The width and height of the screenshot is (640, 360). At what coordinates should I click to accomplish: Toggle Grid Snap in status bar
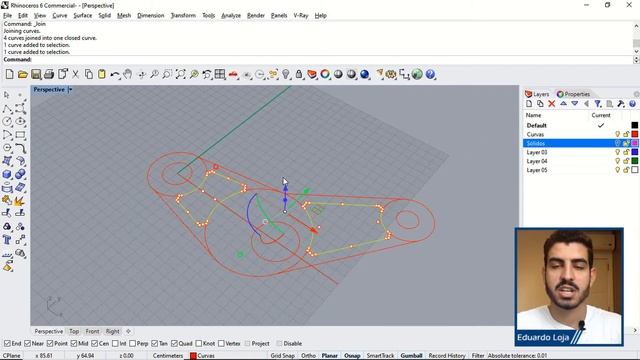coord(282,356)
